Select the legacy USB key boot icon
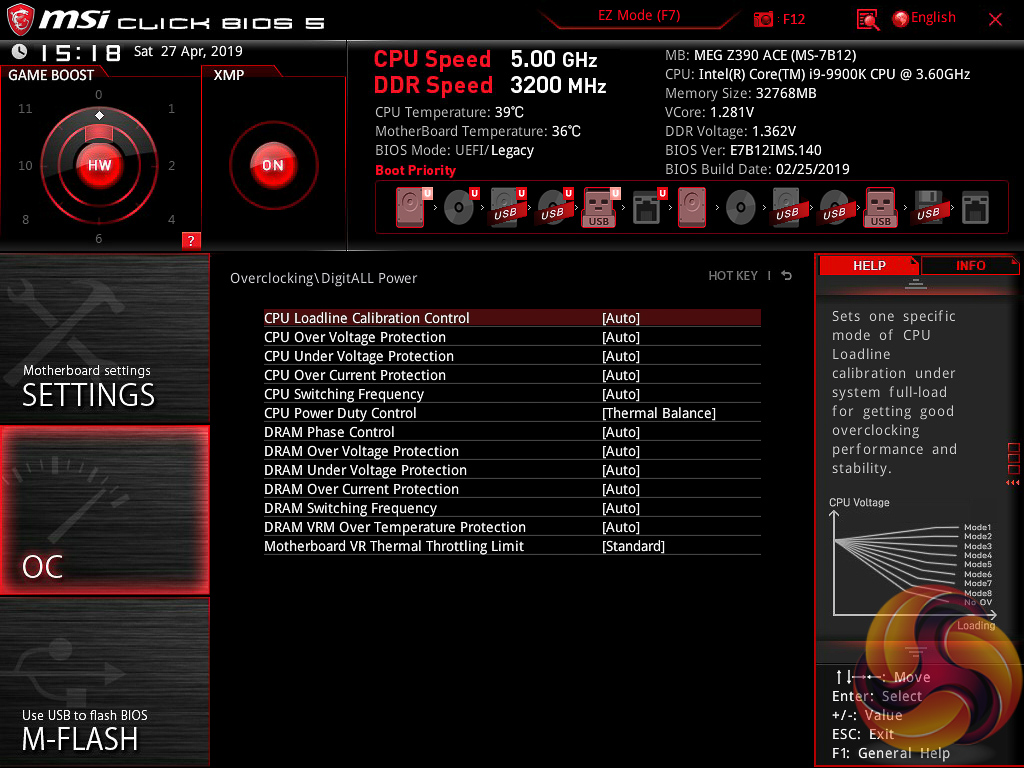 coord(881,207)
